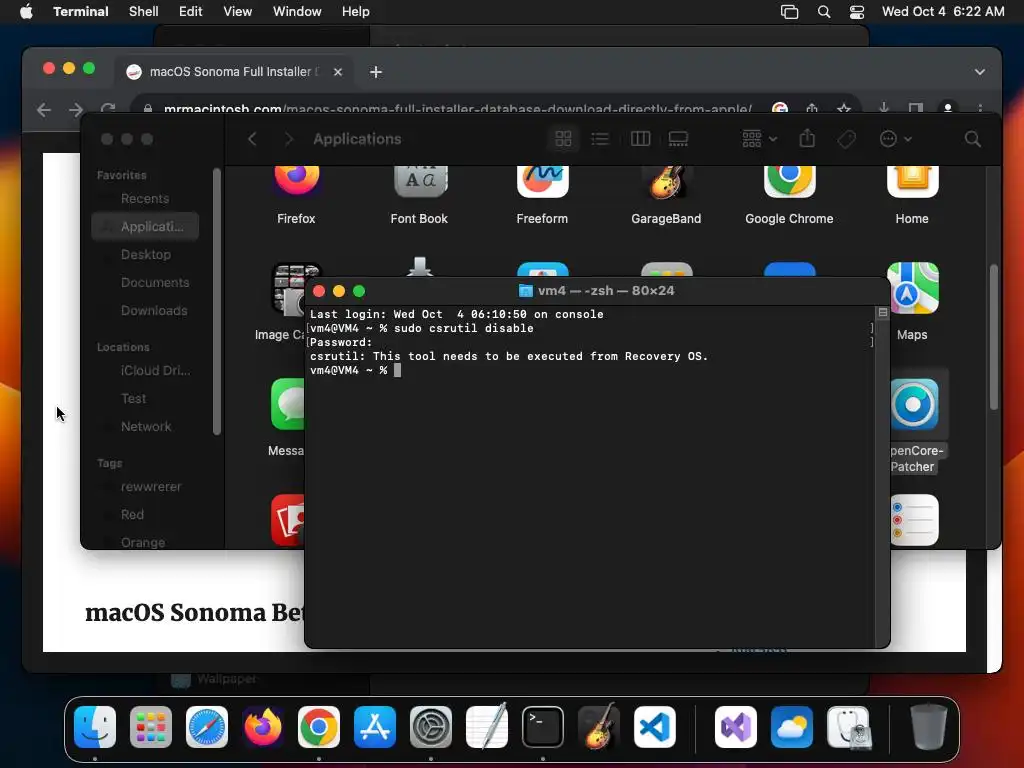Open Control Center in menu bar

pos(857,12)
